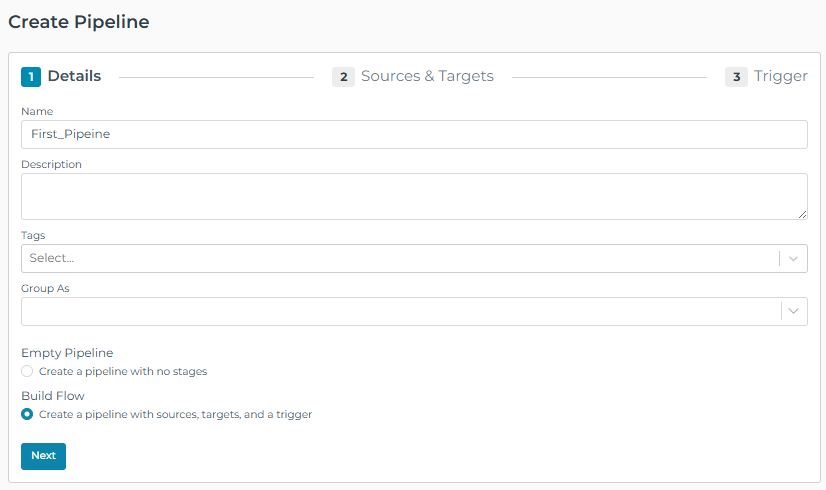826x490 pixels.
Task: Open the Tags dropdown chevron
Action: coord(793,258)
